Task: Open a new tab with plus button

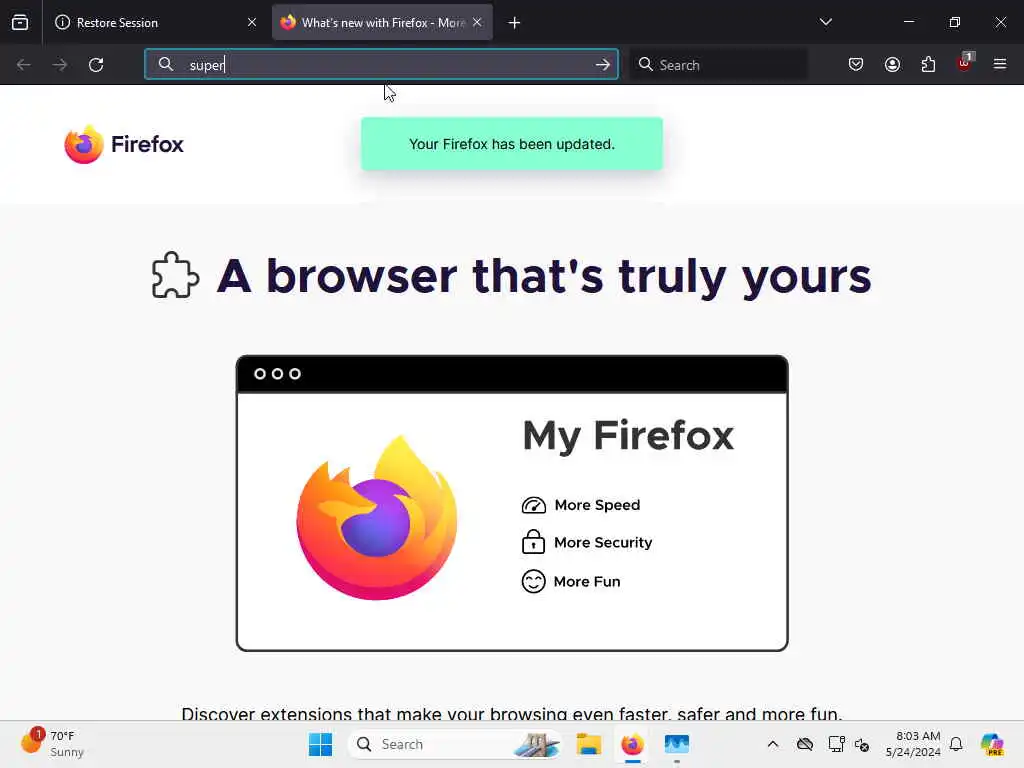Action: pos(515,23)
